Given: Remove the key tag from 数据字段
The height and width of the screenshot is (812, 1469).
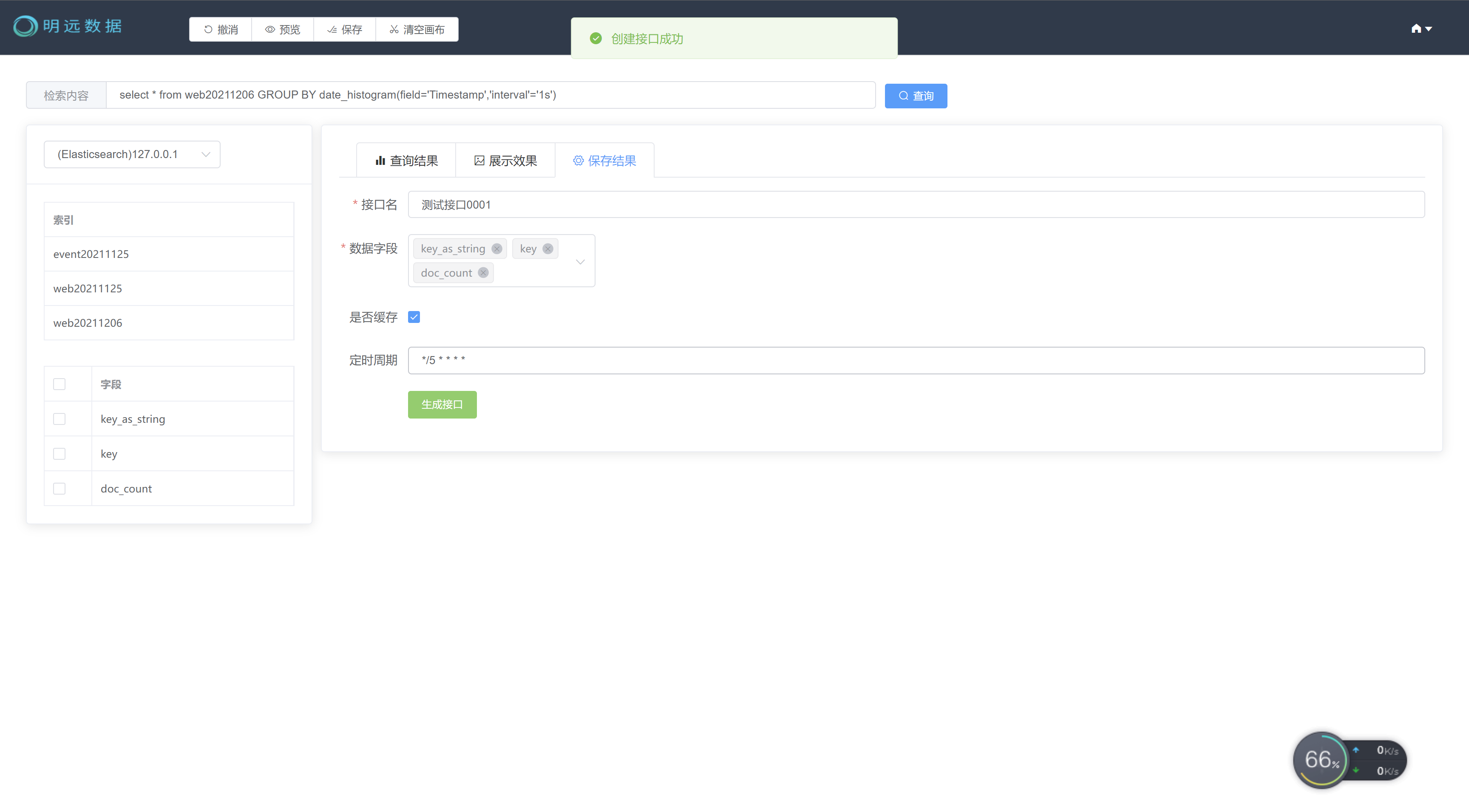Looking at the screenshot, I should click(547, 249).
